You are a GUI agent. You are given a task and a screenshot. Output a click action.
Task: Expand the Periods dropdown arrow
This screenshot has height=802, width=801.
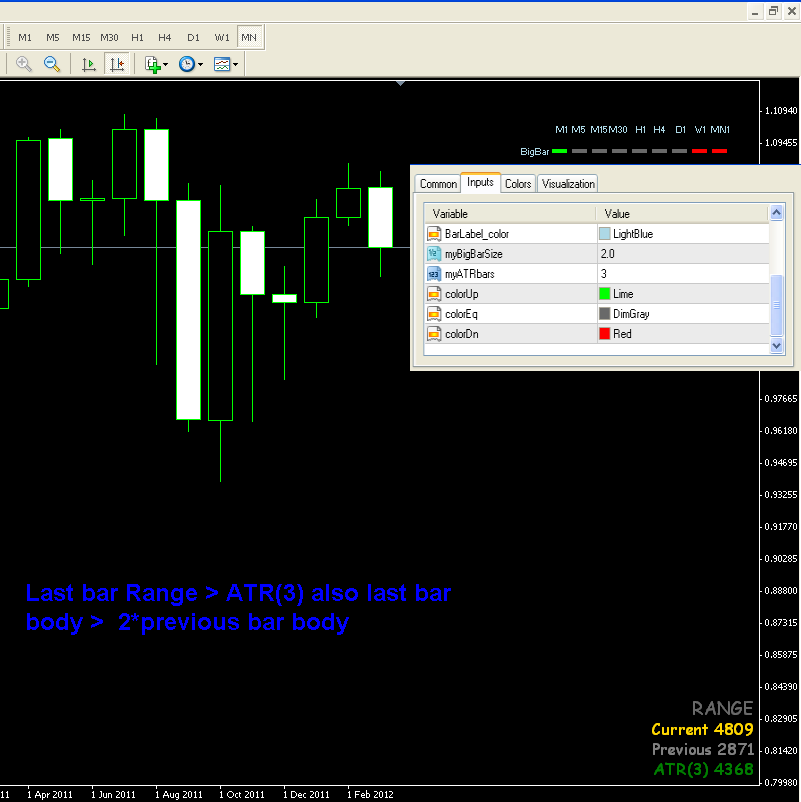click(x=201, y=64)
